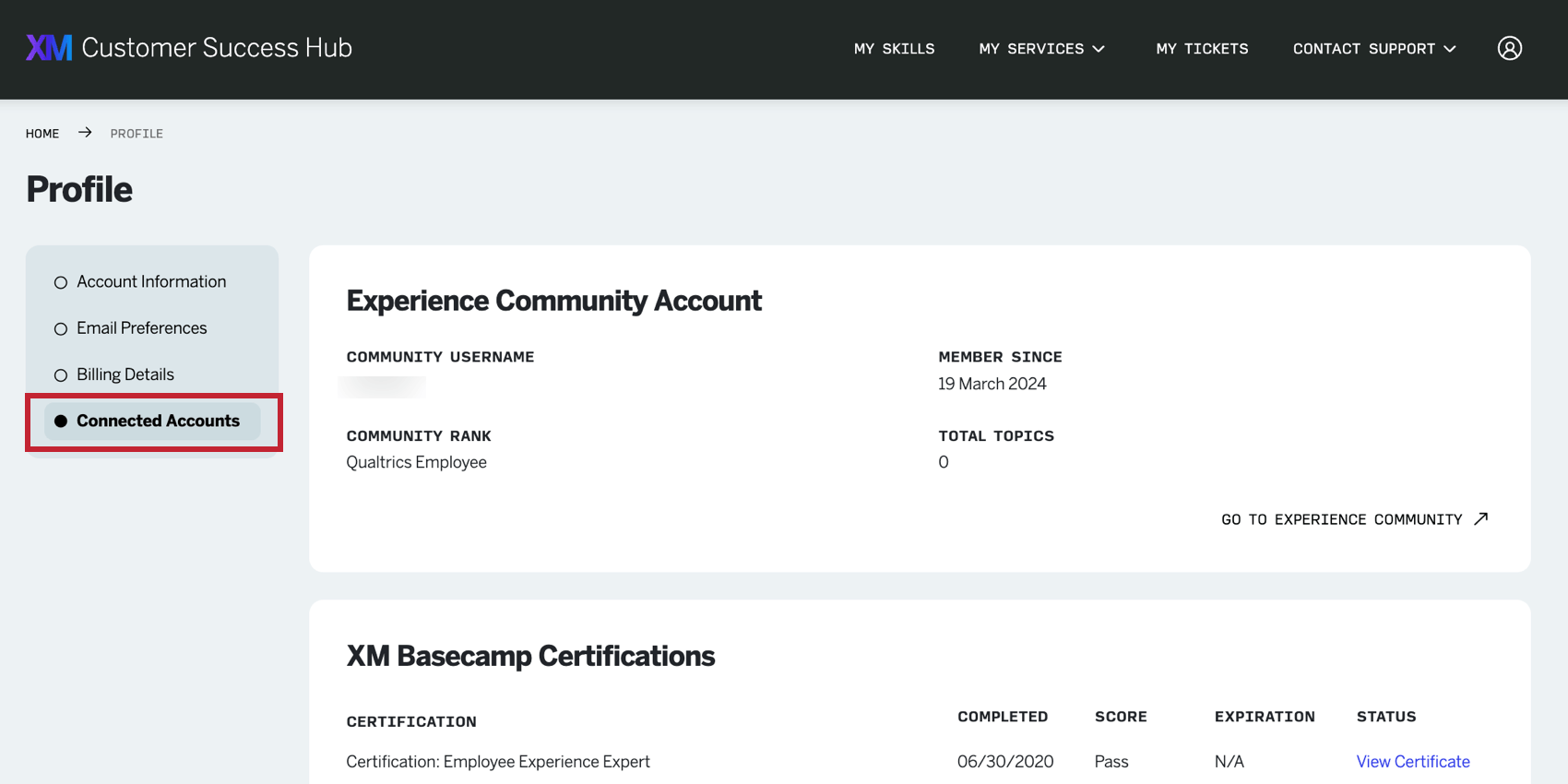This screenshot has width=1568, height=784.
Task: Open the View Certificate link
Action: [x=1412, y=762]
